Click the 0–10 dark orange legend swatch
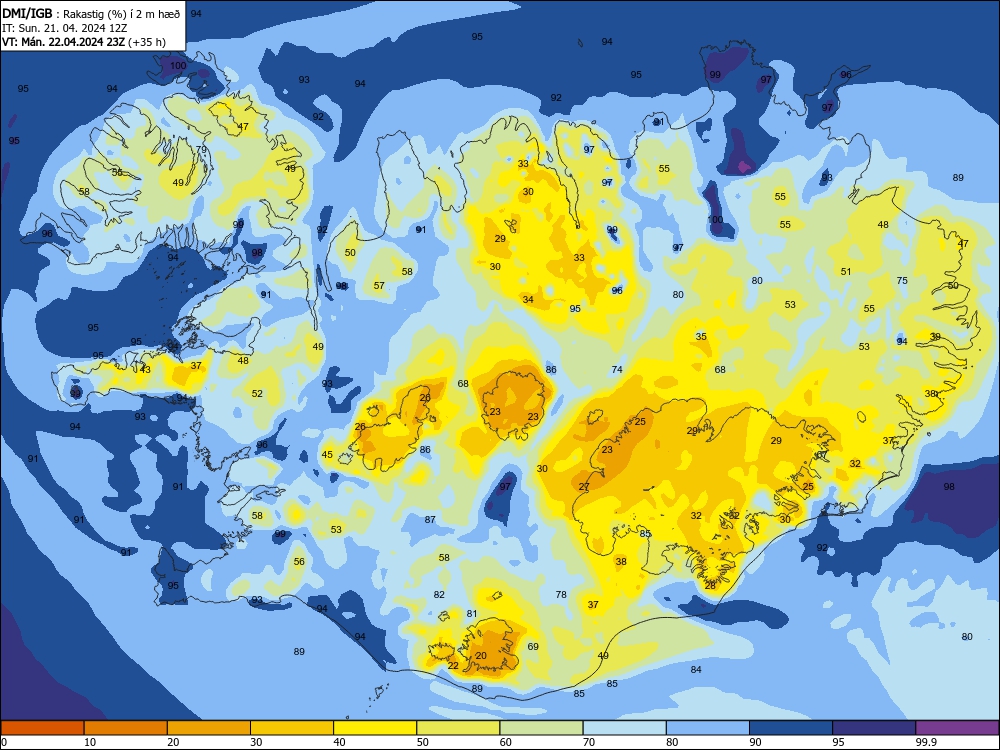The width and height of the screenshot is (1000, 750). 42,728
